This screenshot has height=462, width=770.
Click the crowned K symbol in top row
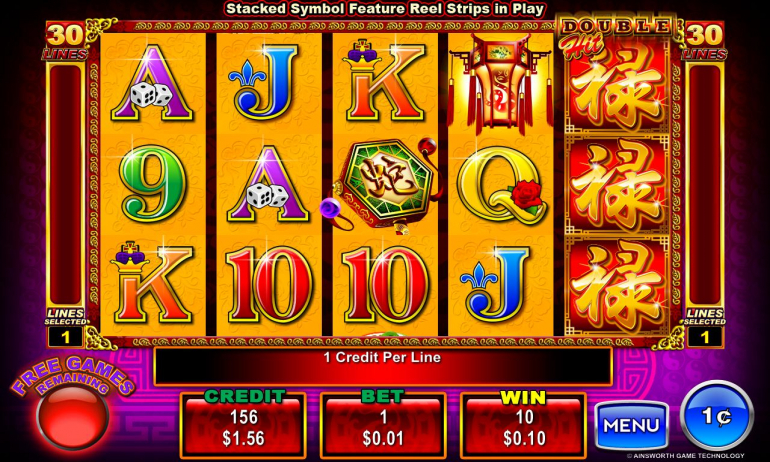pyautogui.click(x=384, y=80)
